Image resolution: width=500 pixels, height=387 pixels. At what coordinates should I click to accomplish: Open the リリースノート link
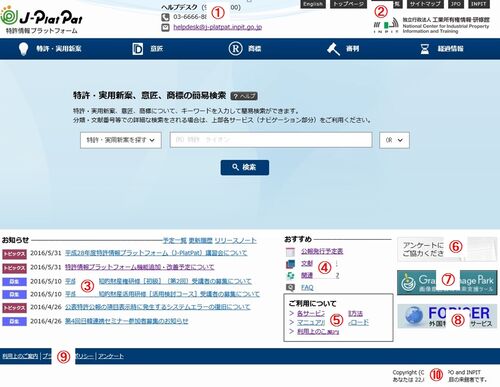(x=235, y=241)
